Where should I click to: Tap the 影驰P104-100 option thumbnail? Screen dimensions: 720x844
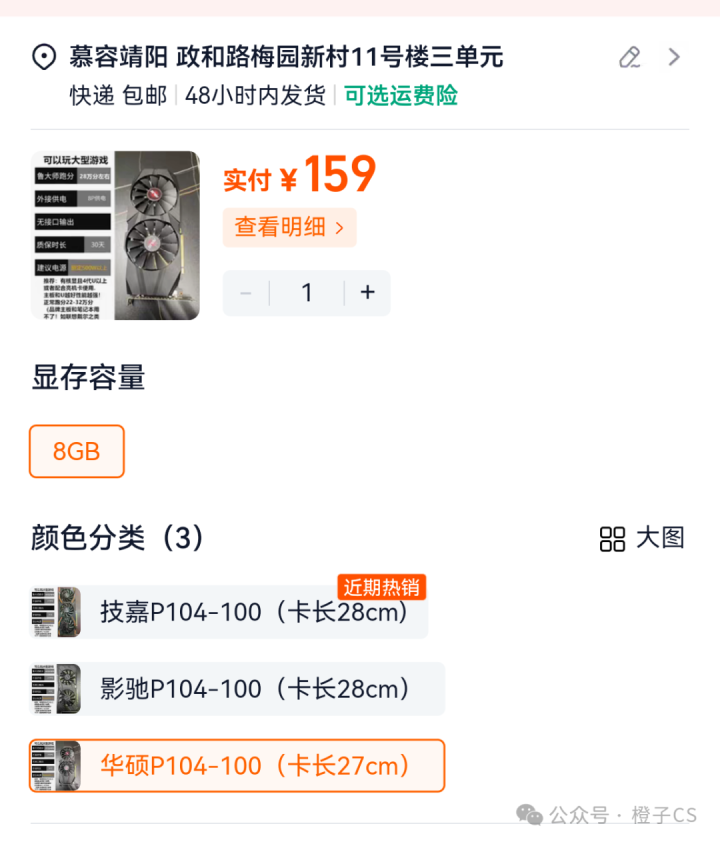pos(55,689)
